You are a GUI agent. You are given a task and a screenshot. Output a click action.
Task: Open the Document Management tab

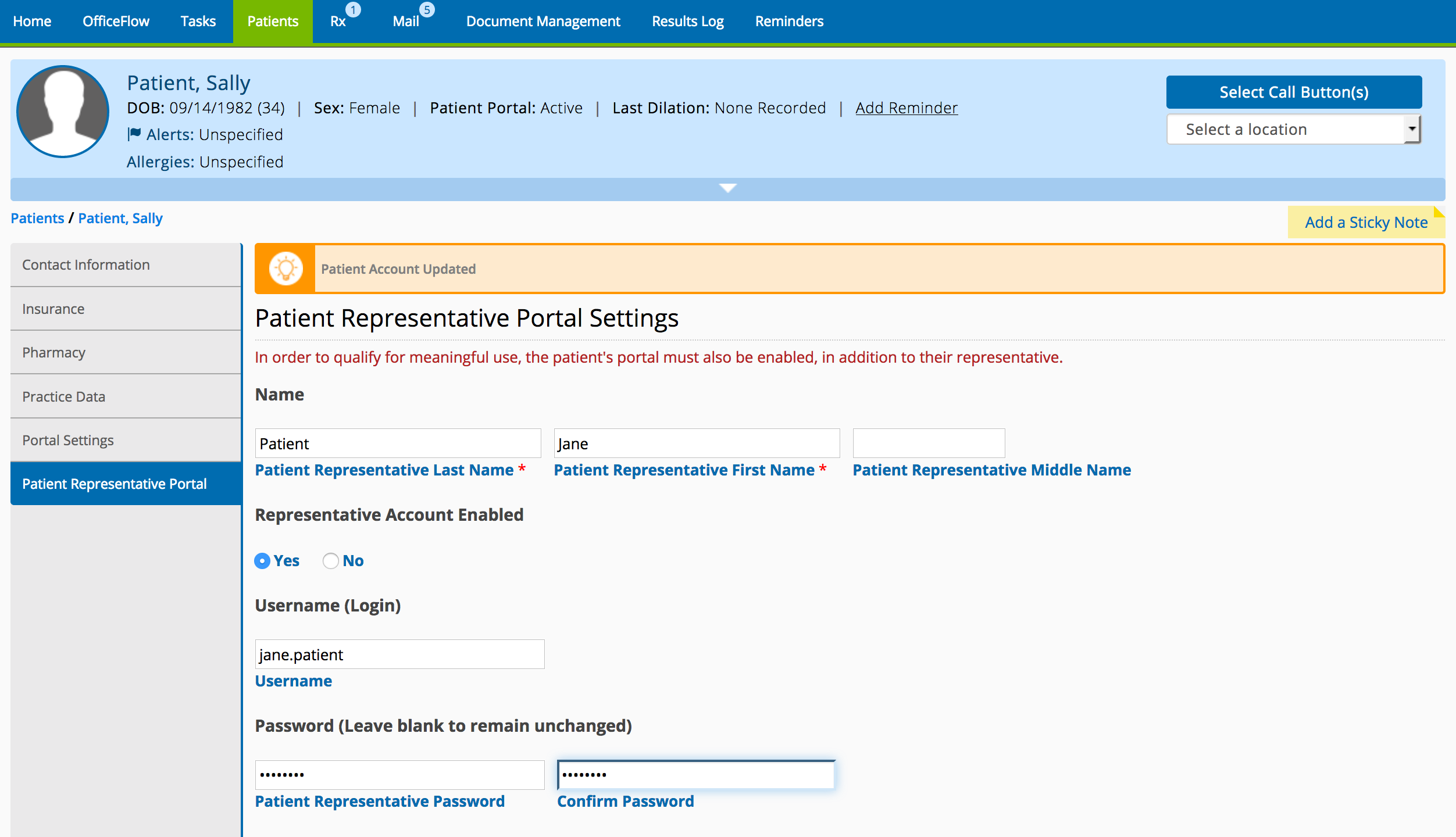pos(543,22)
